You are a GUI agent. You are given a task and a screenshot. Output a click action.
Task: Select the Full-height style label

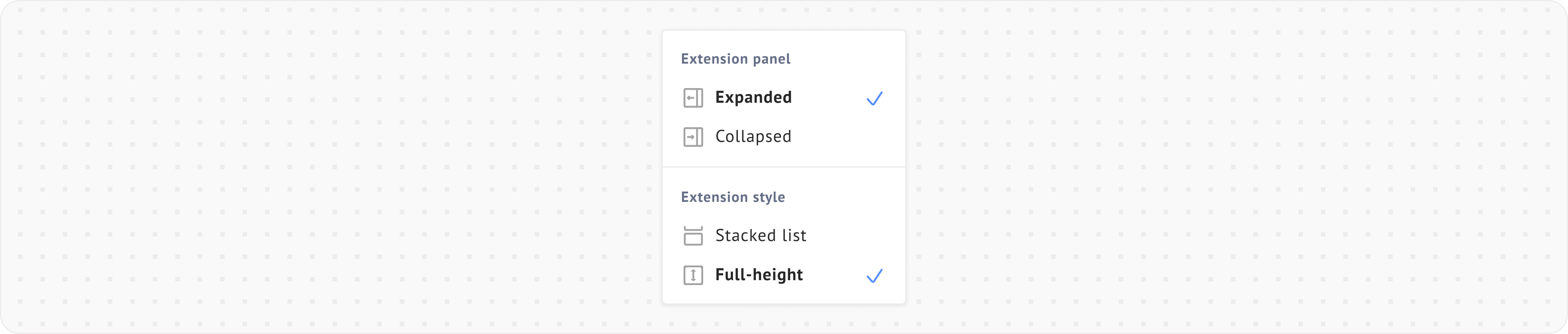pos(758,275)
